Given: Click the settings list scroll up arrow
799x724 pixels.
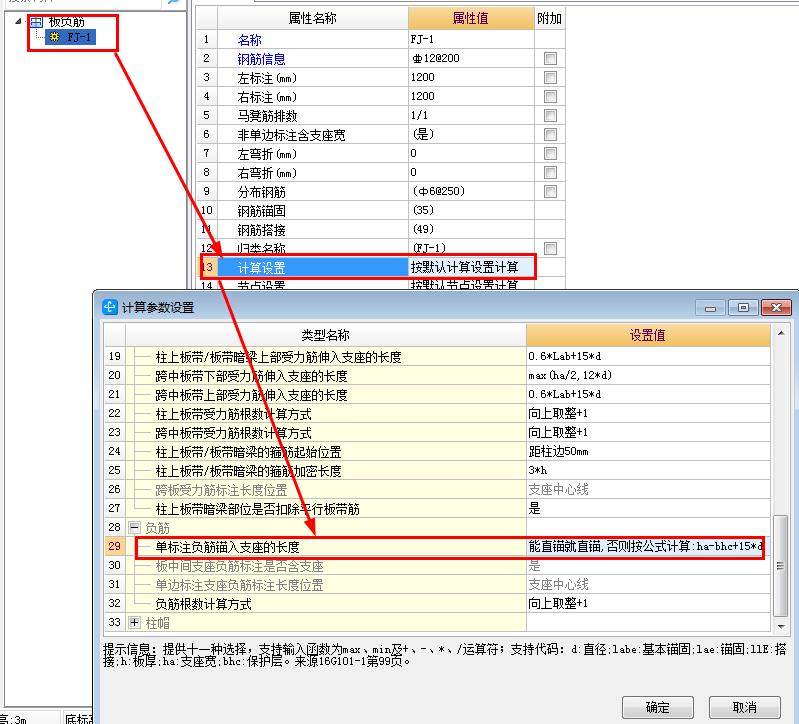Looking at the screenshot, I should point(781,333).
